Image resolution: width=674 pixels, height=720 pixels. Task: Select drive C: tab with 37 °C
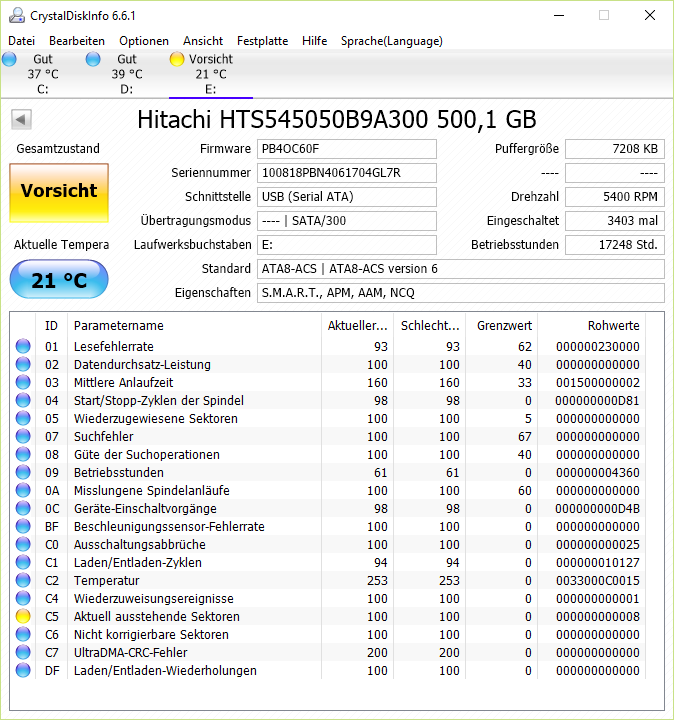pyautogui.click(x=43, y=74)
